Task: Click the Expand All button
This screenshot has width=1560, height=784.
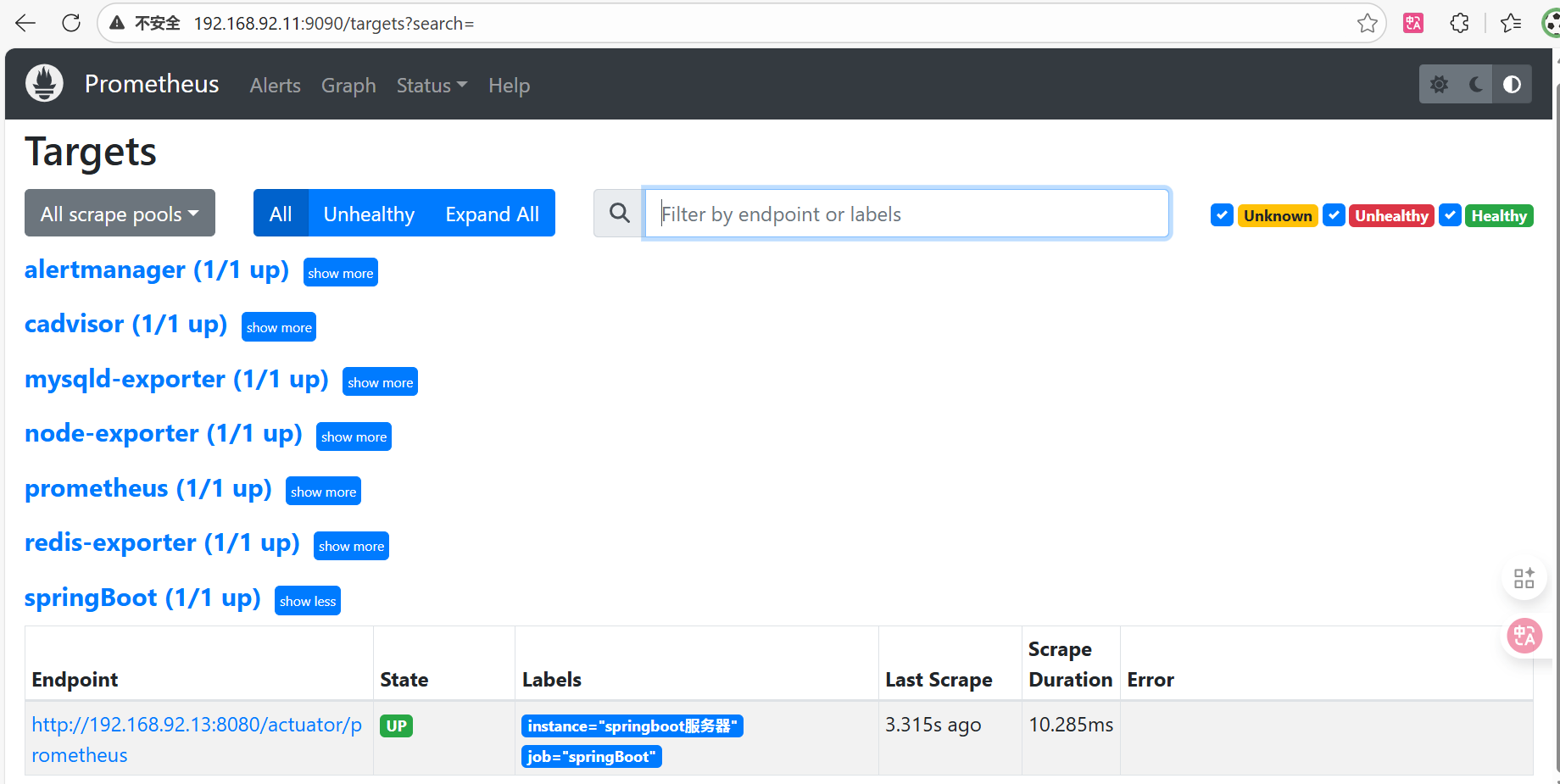Action: [493, 213]
